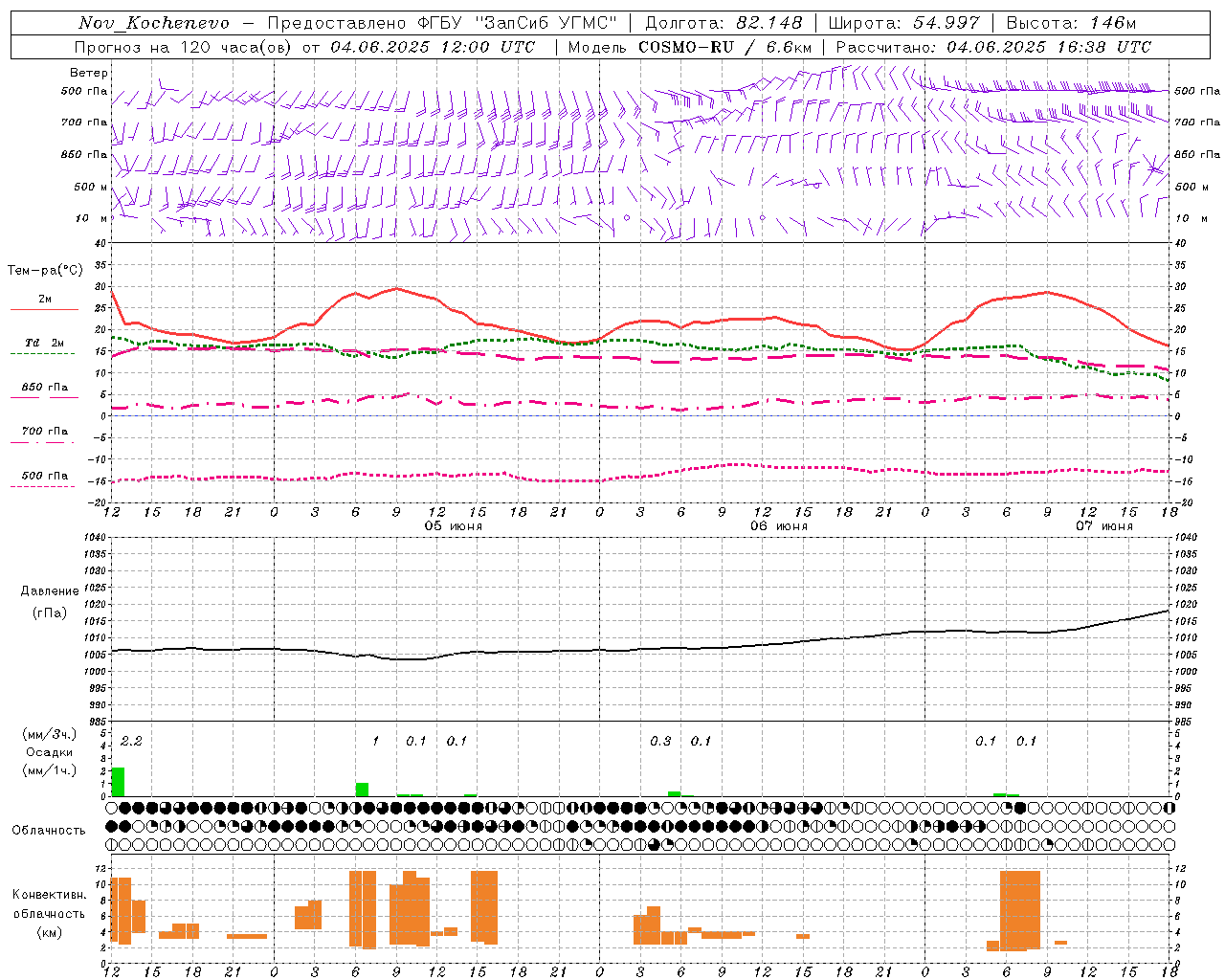Click the (гПа) pressure unit label
Viewport: 1225px width, 980px height.
click(x=50, y=613)
